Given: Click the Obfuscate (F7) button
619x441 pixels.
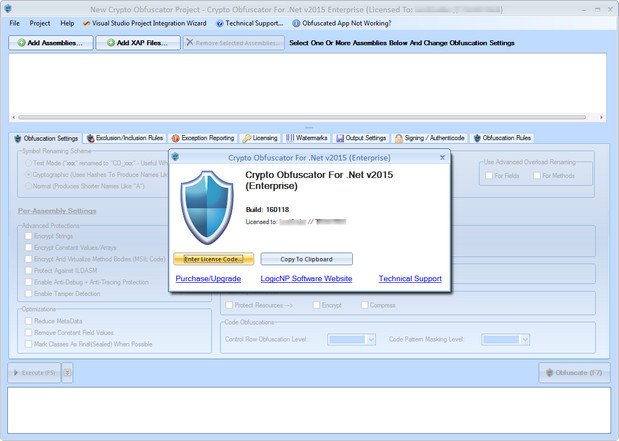Looking at the screenshot, I should [x=574, y=373].
